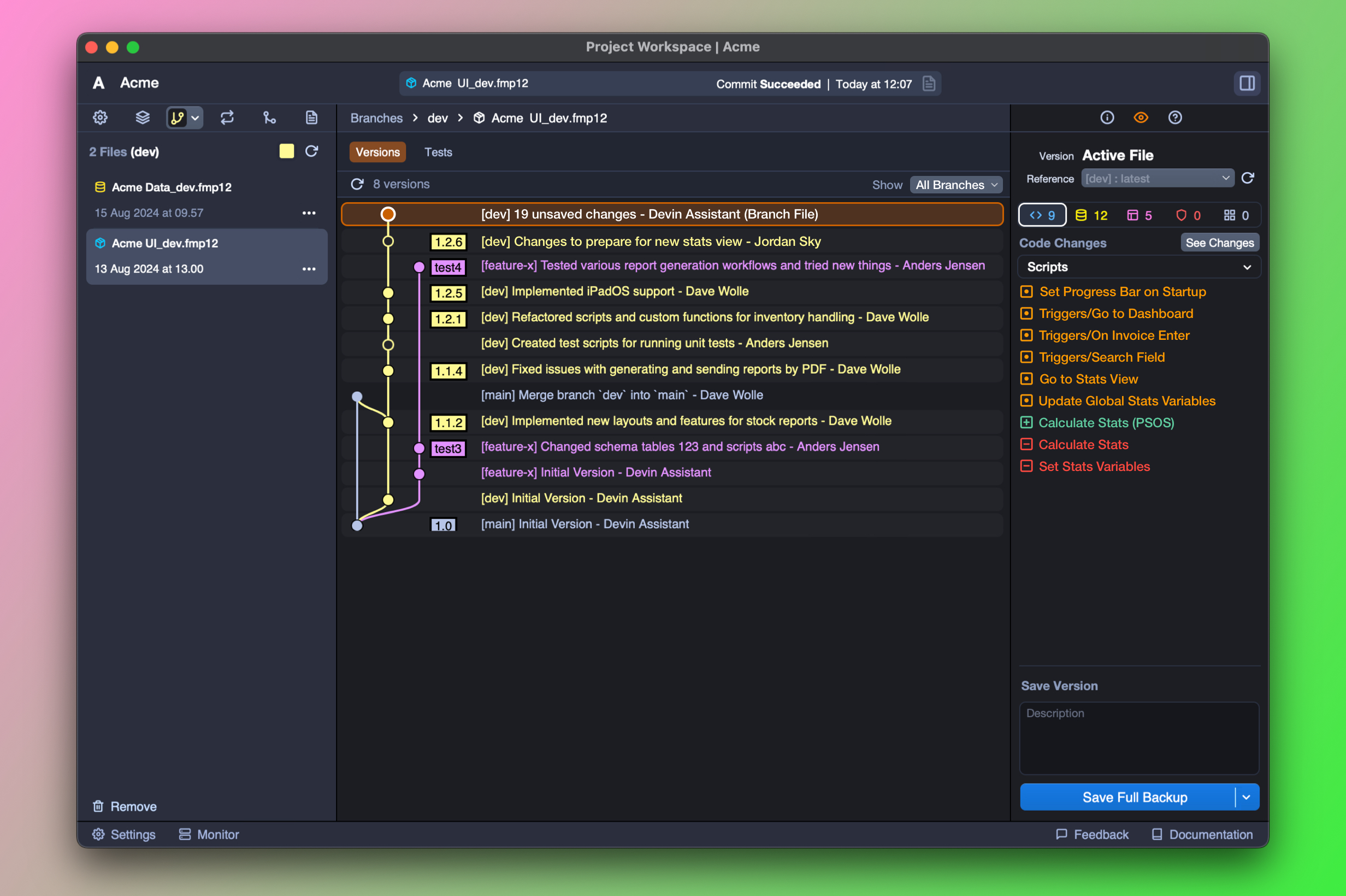Click the layers stack icon in sidebar toolbar
This screenshot has width=1346, height=896.
(x=142, y=117)
